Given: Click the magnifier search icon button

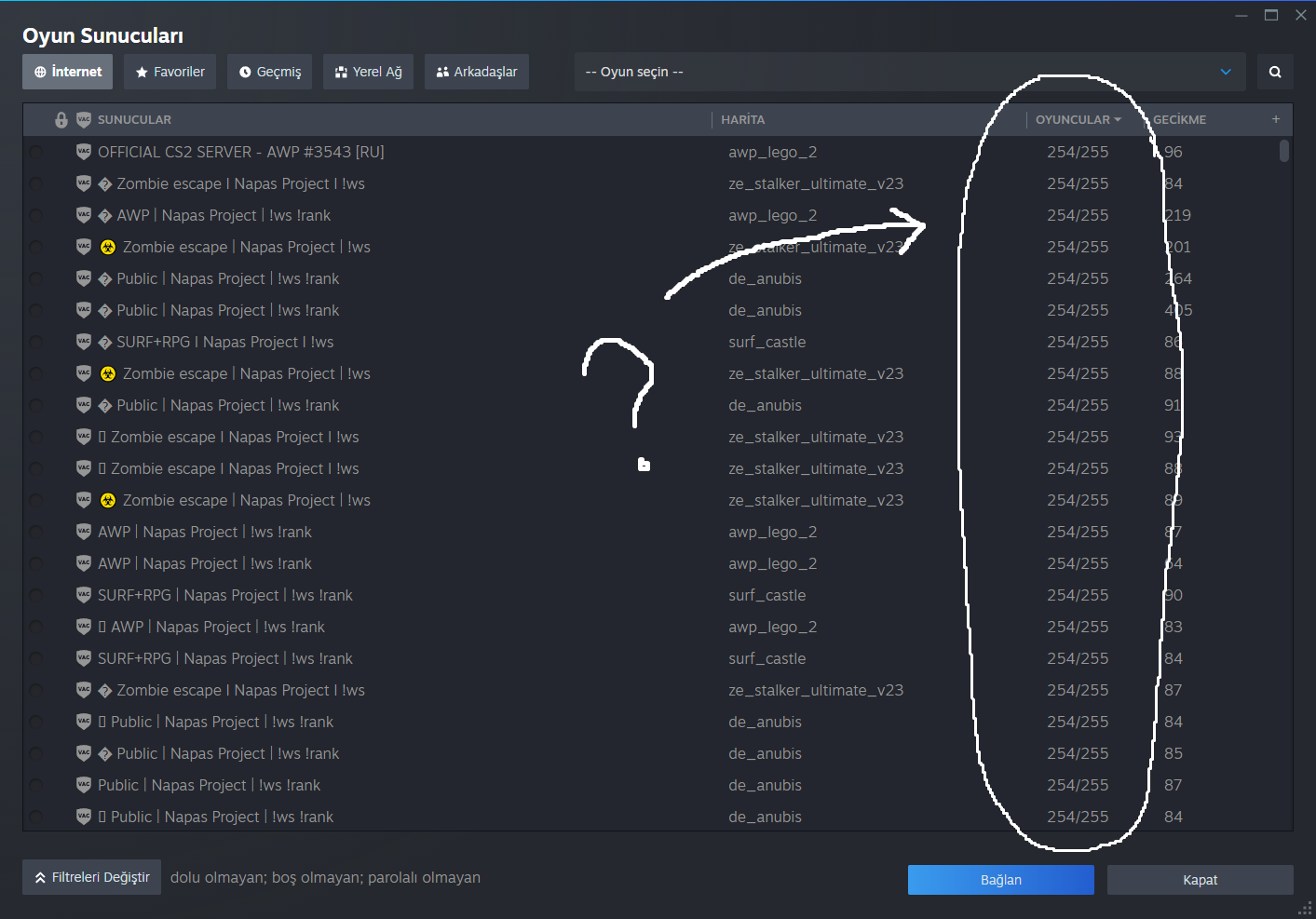Looking at the screenshot, I should pos(1275,72).
